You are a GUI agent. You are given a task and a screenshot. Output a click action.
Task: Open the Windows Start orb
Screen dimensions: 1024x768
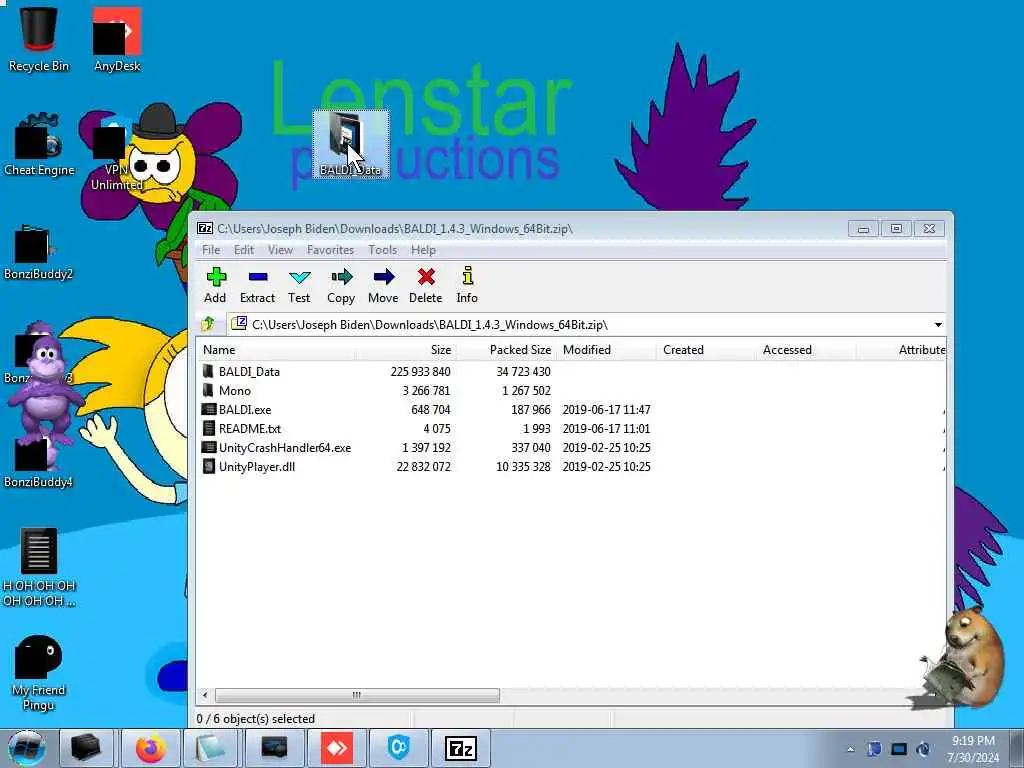pos(27,748)
